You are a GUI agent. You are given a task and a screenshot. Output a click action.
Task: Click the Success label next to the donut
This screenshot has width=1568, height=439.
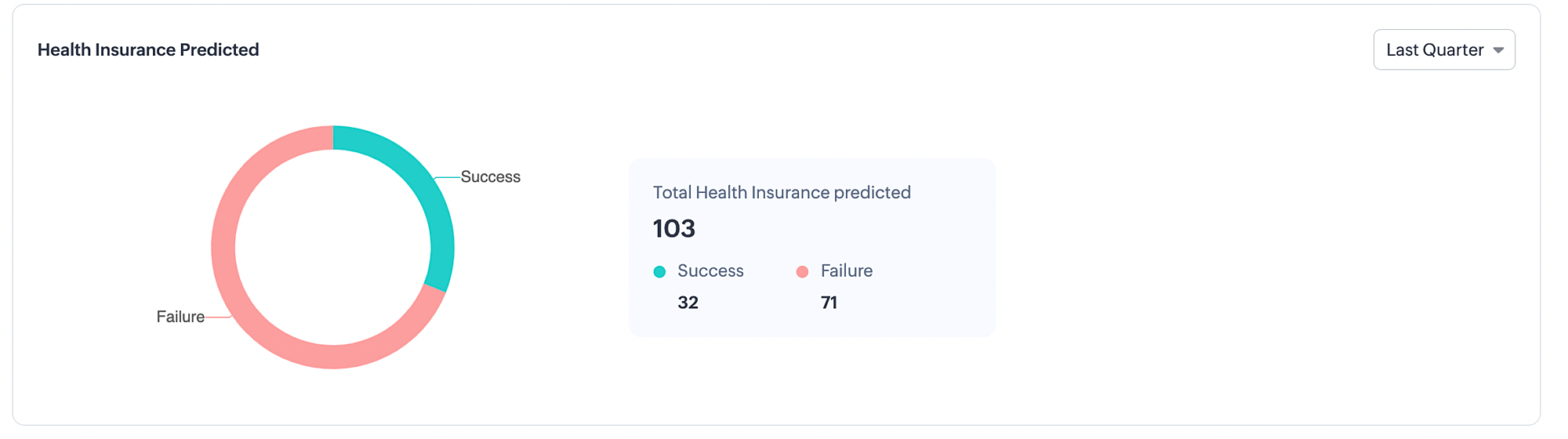tap(490, 177)
